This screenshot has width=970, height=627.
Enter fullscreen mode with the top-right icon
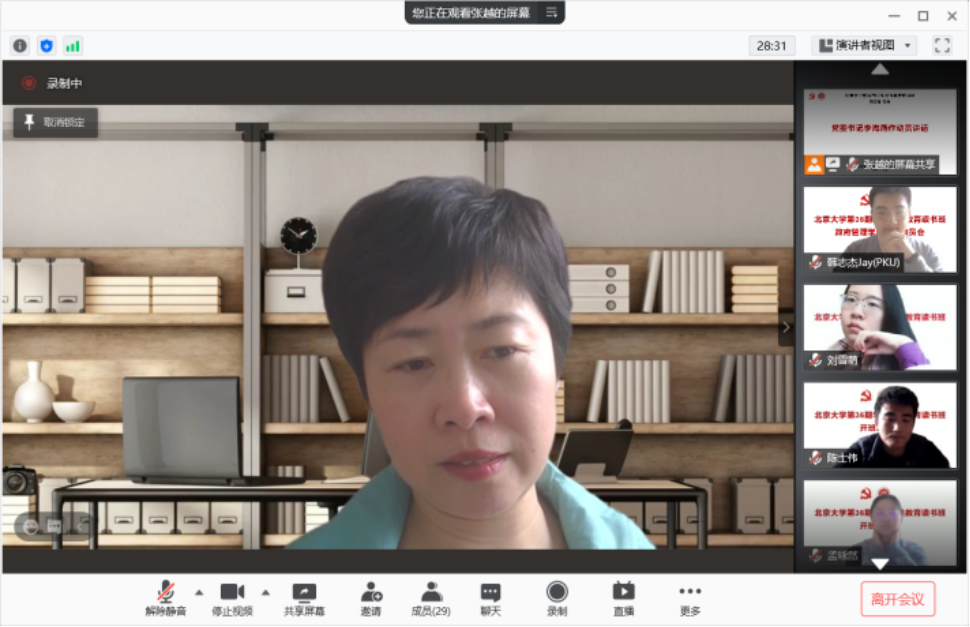(941, 45)
